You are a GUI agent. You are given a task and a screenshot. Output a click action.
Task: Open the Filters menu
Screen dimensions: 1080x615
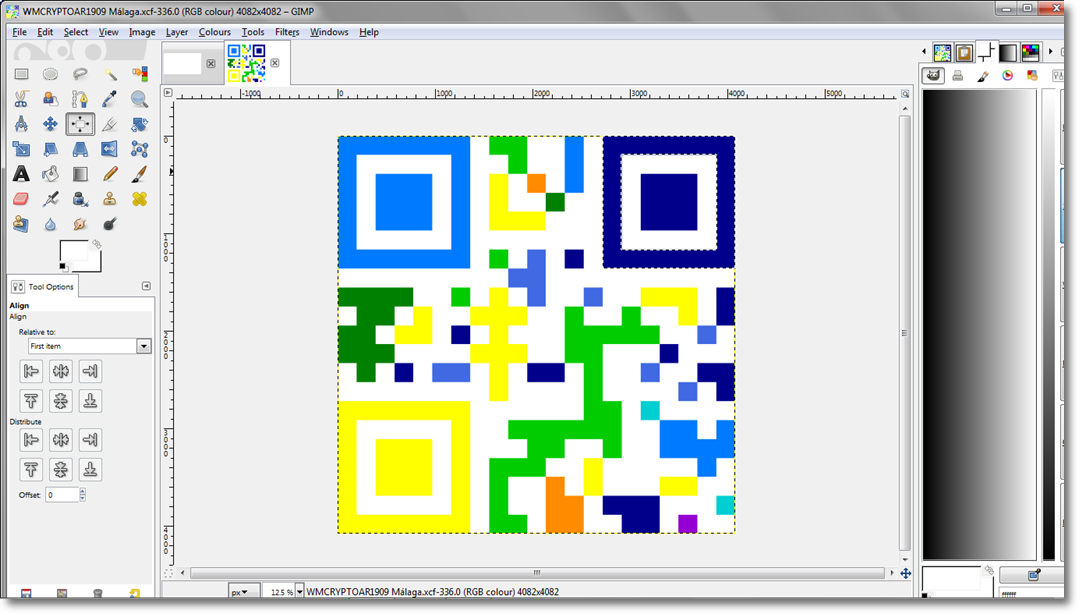coord(287,32)
